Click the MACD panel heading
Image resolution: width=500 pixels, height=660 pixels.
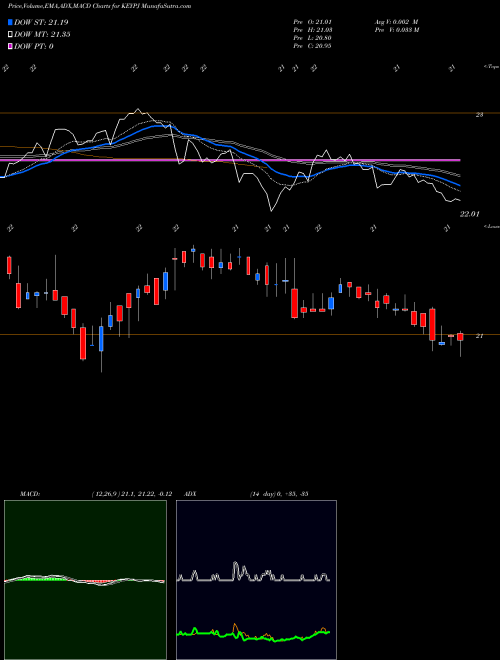(x=30, y=494)
